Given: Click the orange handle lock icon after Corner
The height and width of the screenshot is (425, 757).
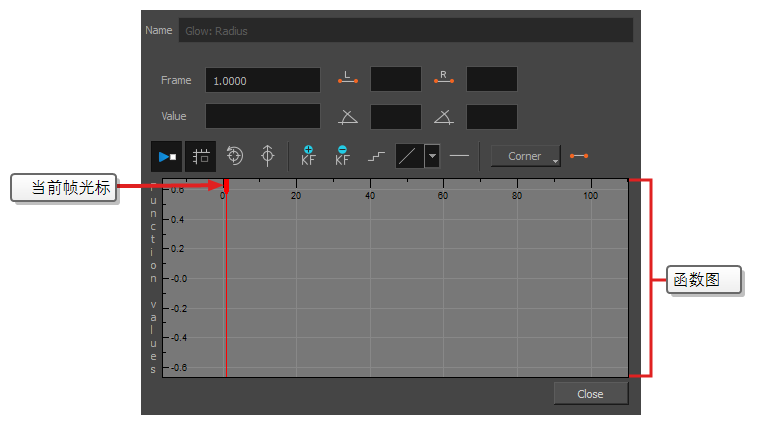Looking at the screenshot, I should coord(579,156).
